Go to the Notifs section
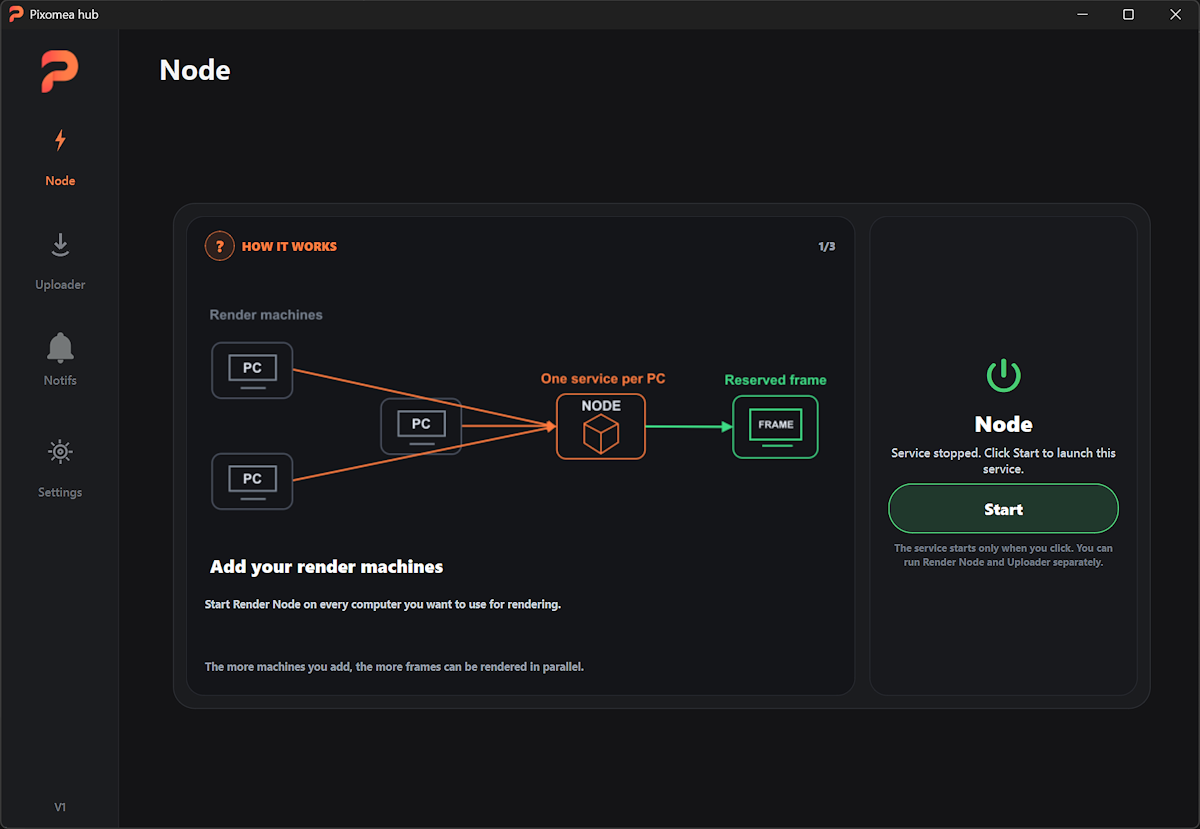 pyautogui.click(x=60, y=359)
